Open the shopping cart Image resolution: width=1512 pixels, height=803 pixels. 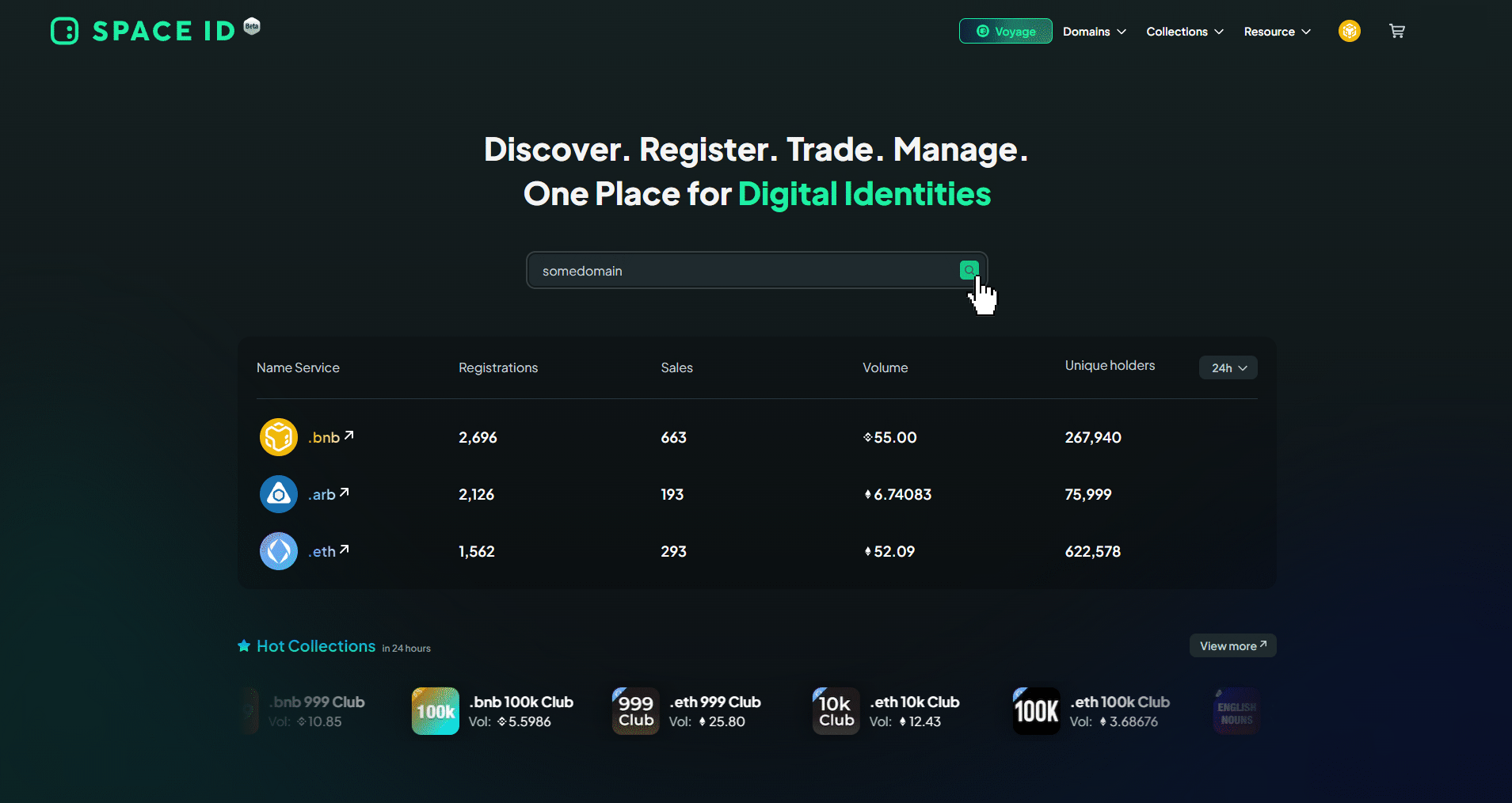1397,31
